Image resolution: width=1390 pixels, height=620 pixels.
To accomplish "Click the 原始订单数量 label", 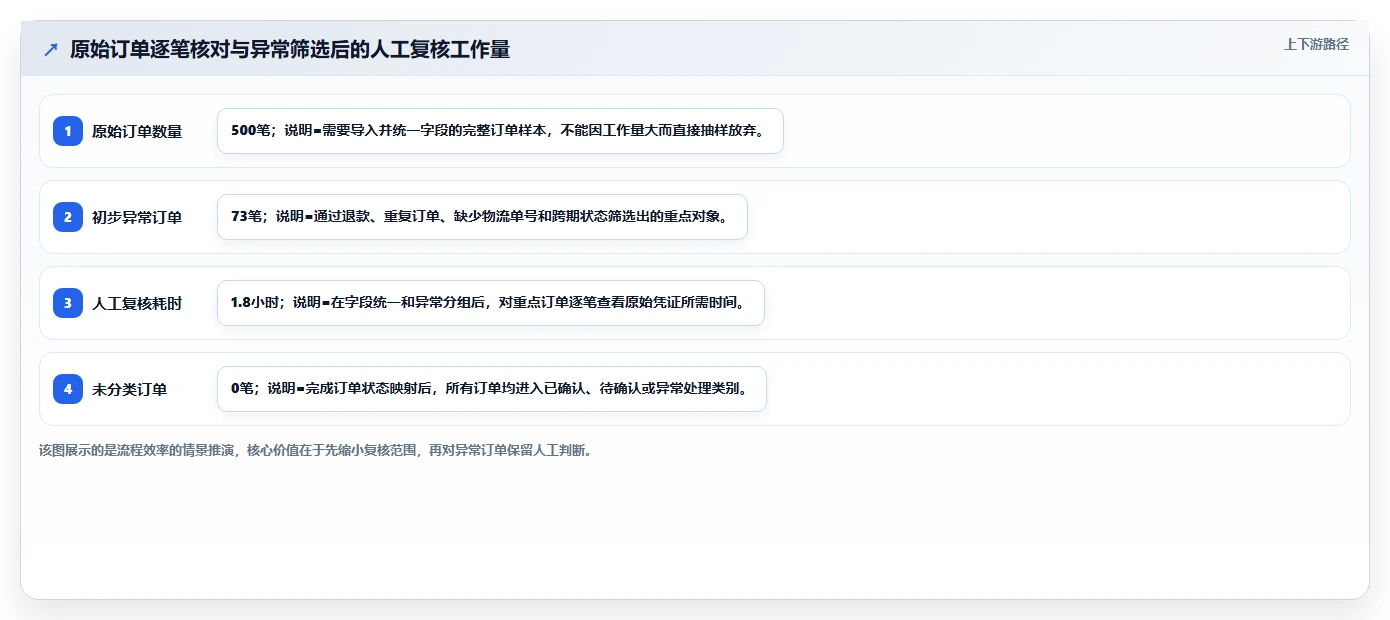I will [x=137, y=131].
